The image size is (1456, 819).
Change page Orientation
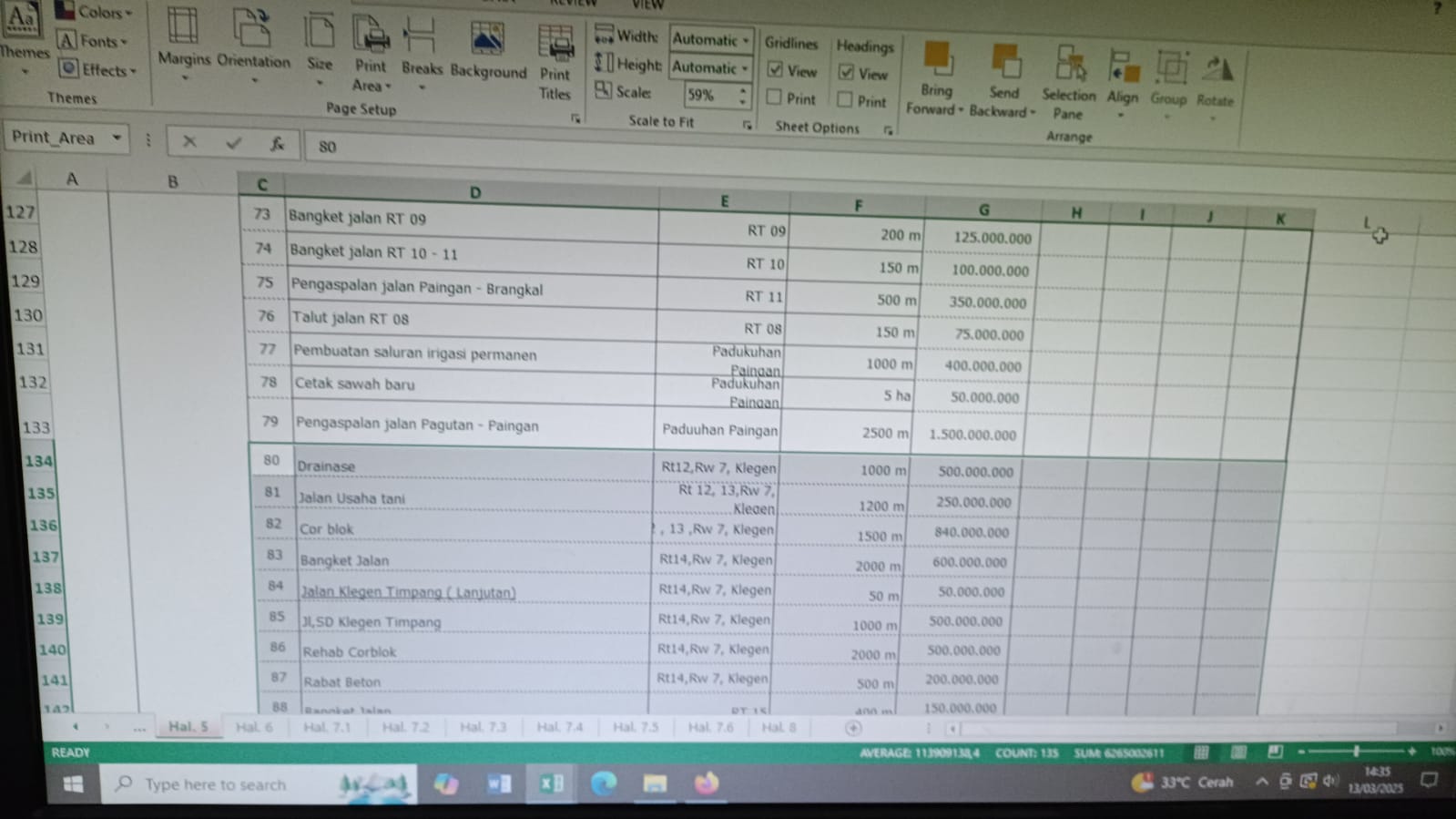click(x=252, y=45)
